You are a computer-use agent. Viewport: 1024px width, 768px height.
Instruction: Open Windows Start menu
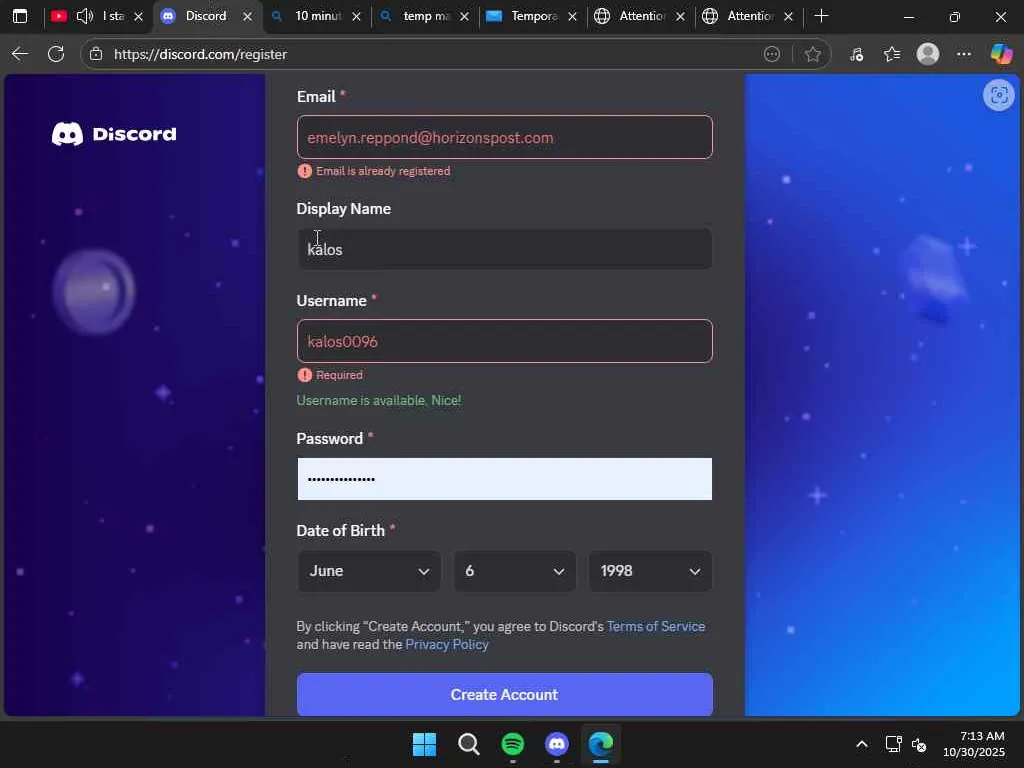click(424, 744)
